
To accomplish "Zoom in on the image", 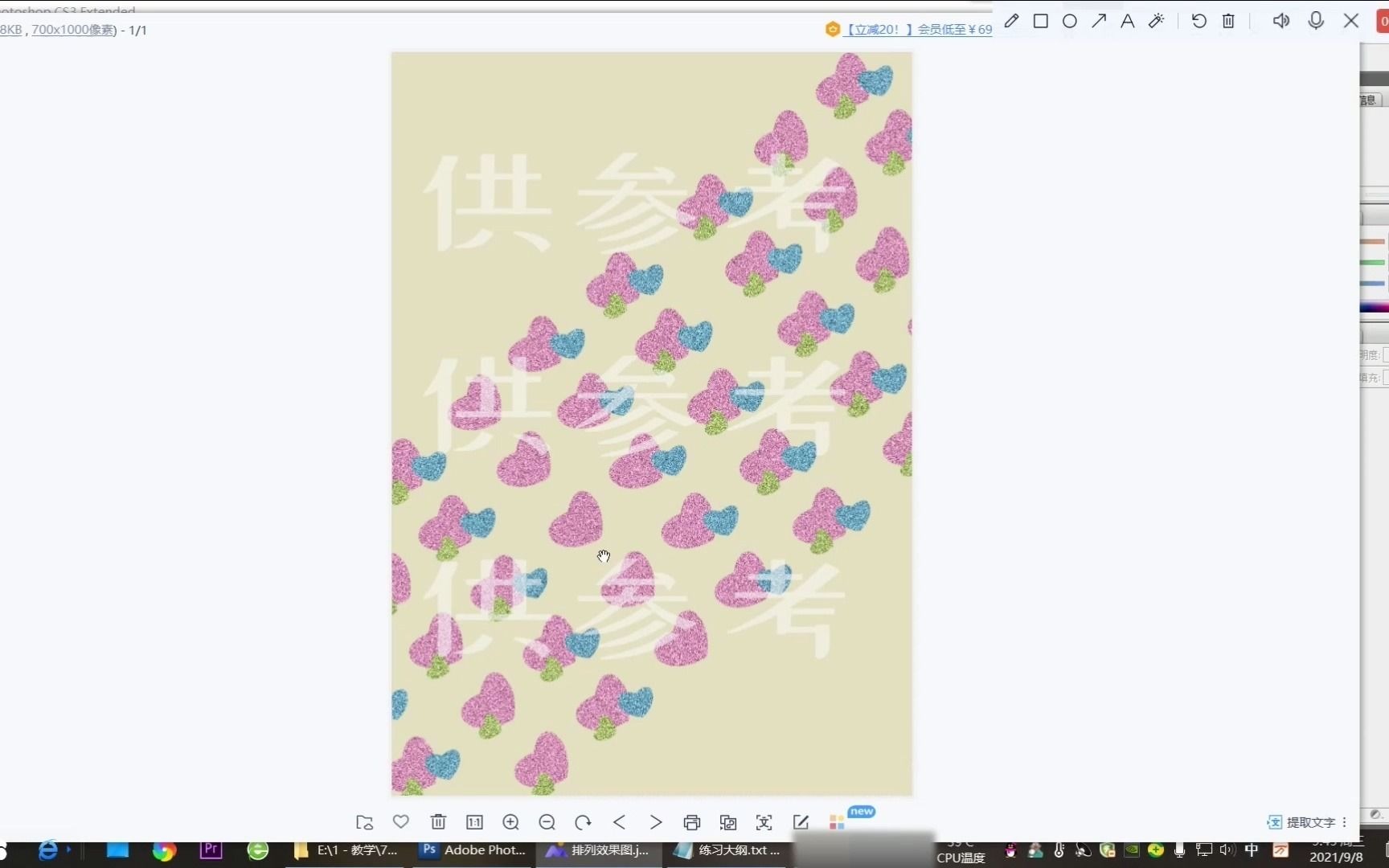I will coord(510,821).
